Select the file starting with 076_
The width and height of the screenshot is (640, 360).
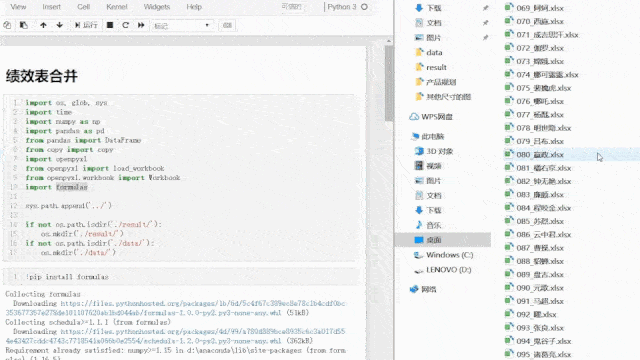click(540, 102)
